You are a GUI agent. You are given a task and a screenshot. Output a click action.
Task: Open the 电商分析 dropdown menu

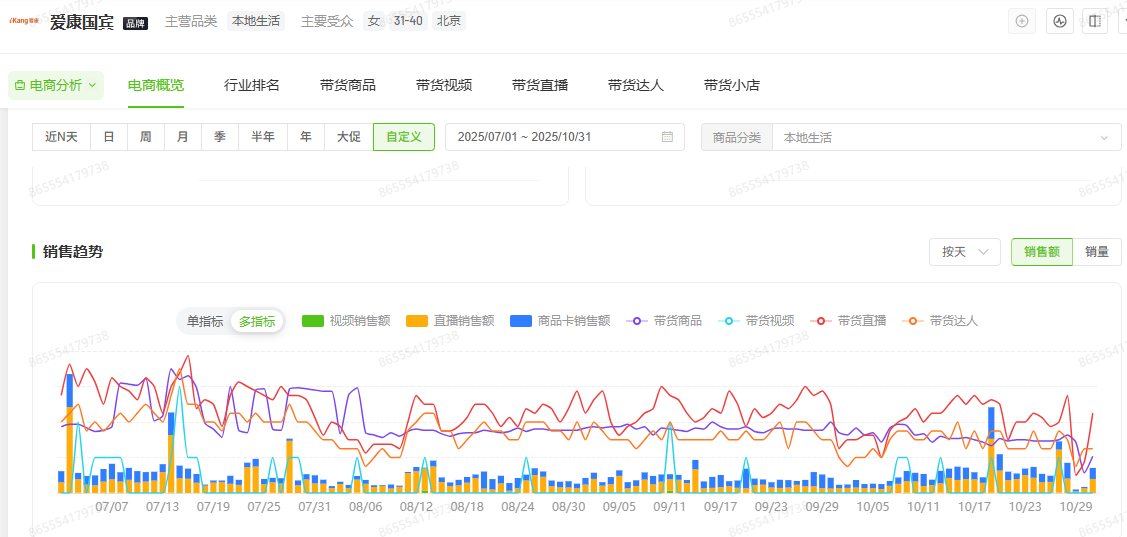[x=56, y=85]
